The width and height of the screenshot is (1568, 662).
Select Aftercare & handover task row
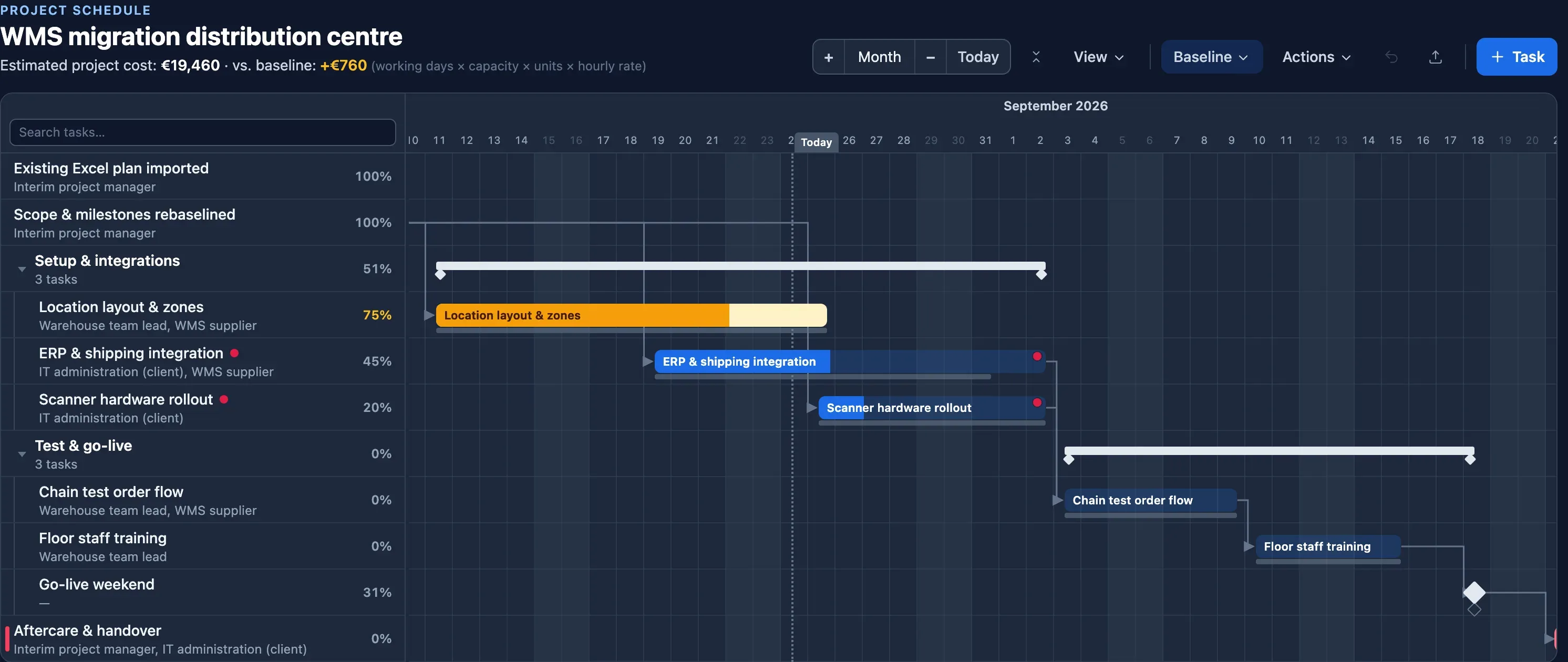[x=203, y=639]
